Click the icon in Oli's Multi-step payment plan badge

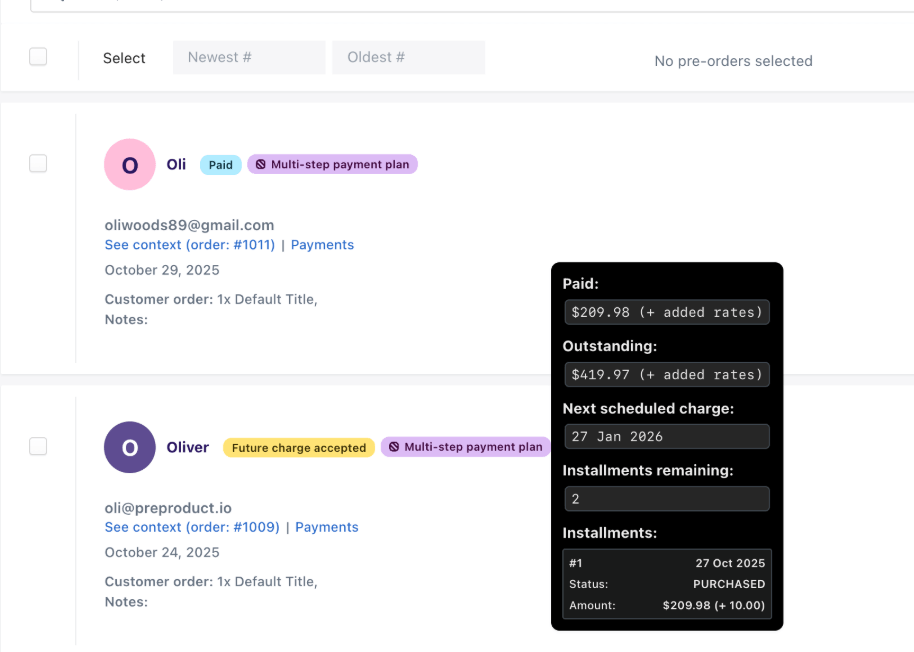tap(260, 165)
